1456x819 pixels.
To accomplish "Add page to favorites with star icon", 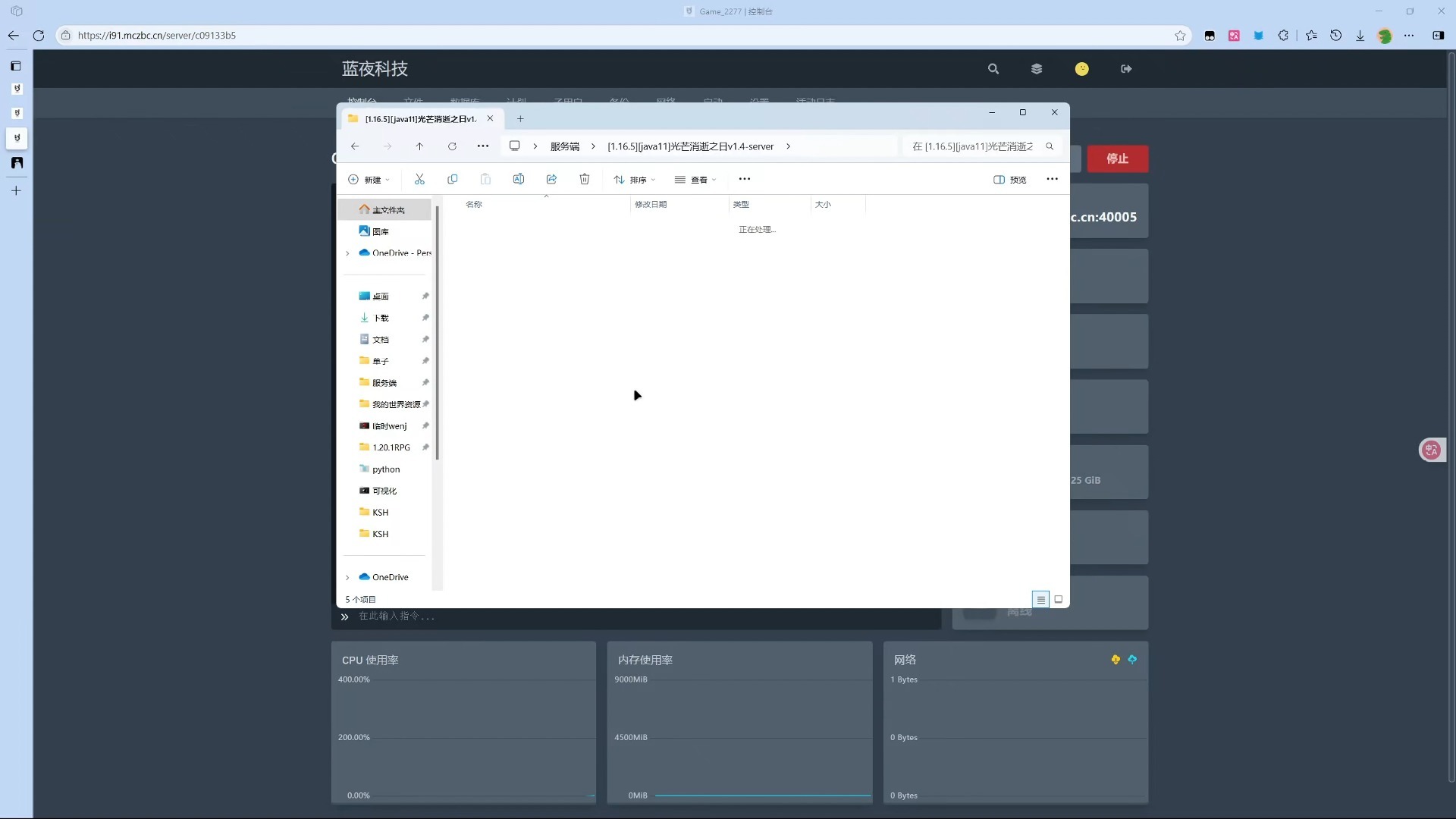I will pos(1180,36).
